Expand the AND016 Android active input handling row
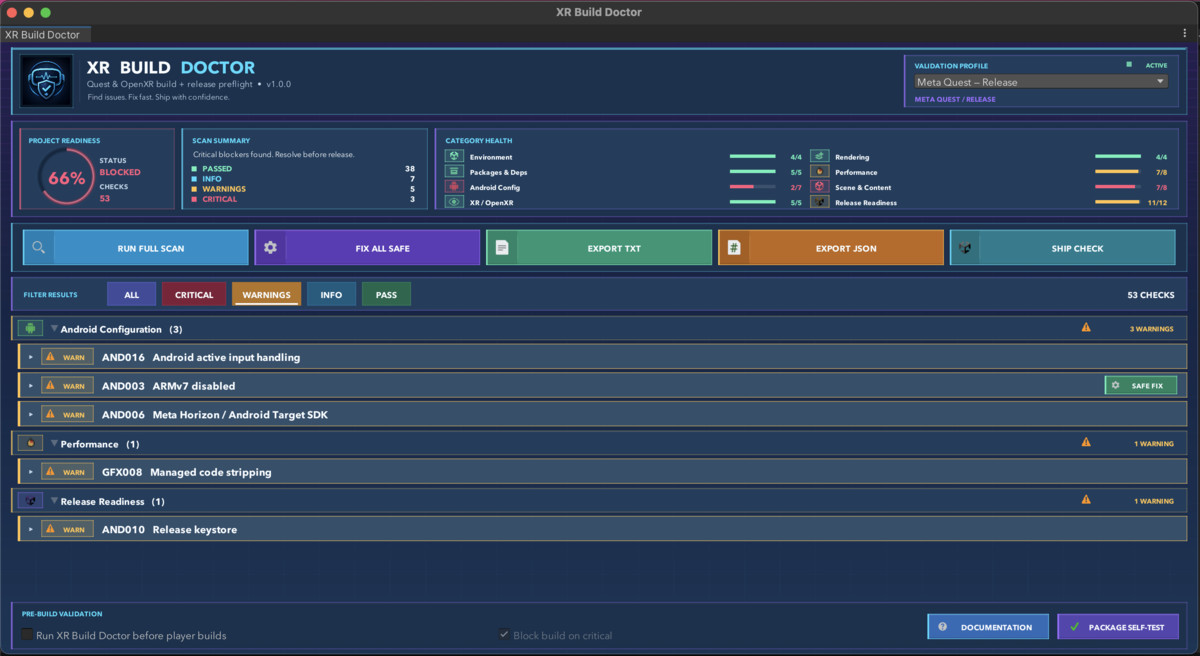Viewport: 1200px width, 656px height. [x=31, y=357]
